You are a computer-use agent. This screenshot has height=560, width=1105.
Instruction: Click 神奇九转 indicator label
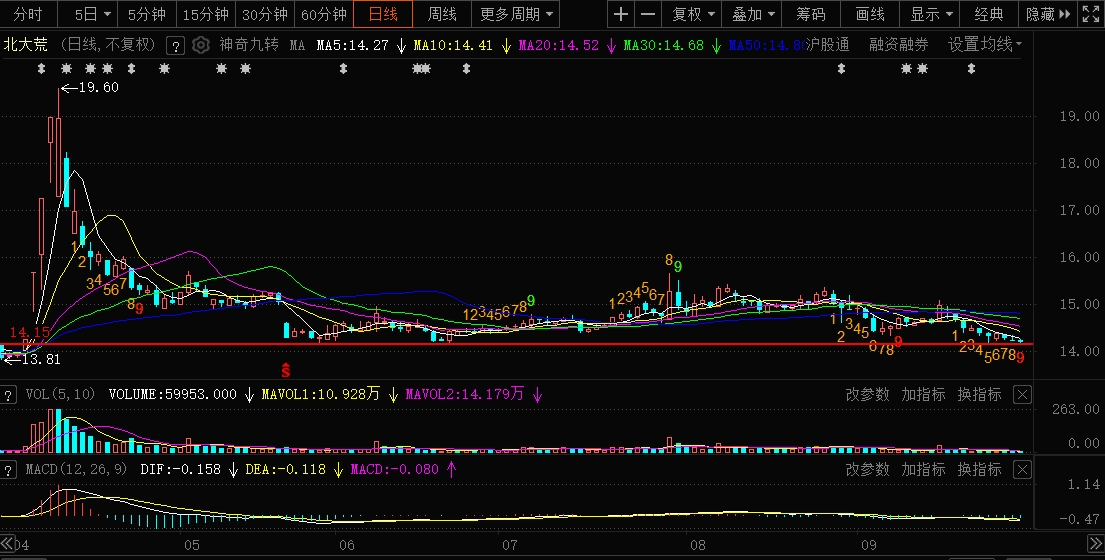(249, 45)
